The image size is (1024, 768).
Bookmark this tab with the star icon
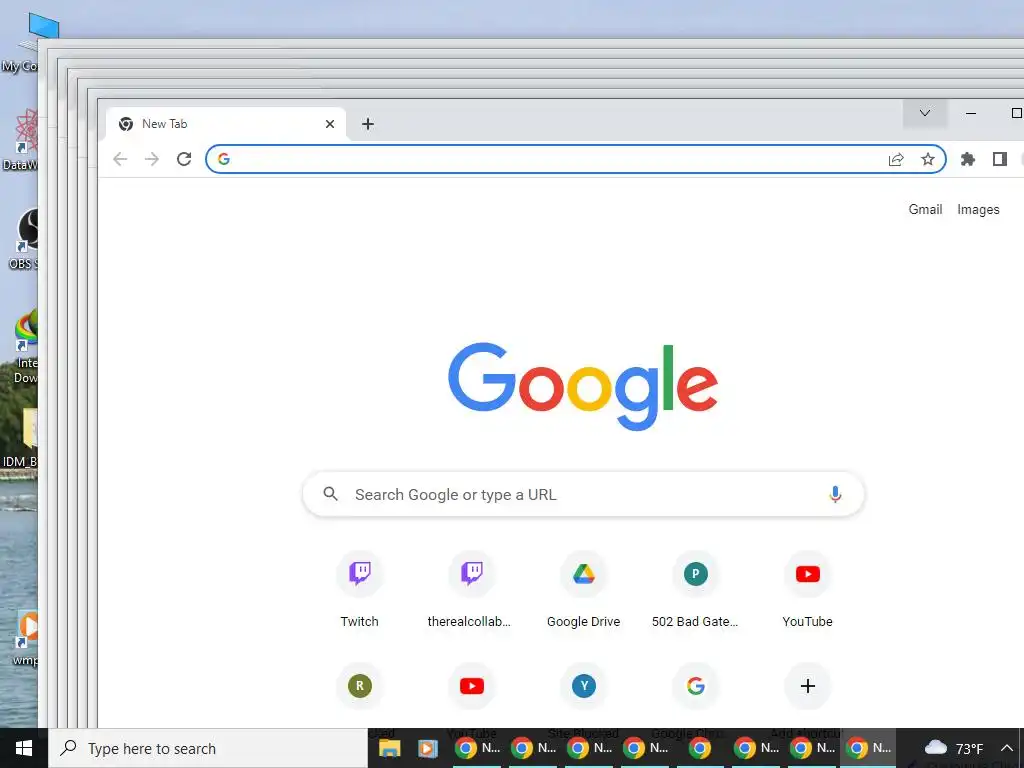coord(927,159)
